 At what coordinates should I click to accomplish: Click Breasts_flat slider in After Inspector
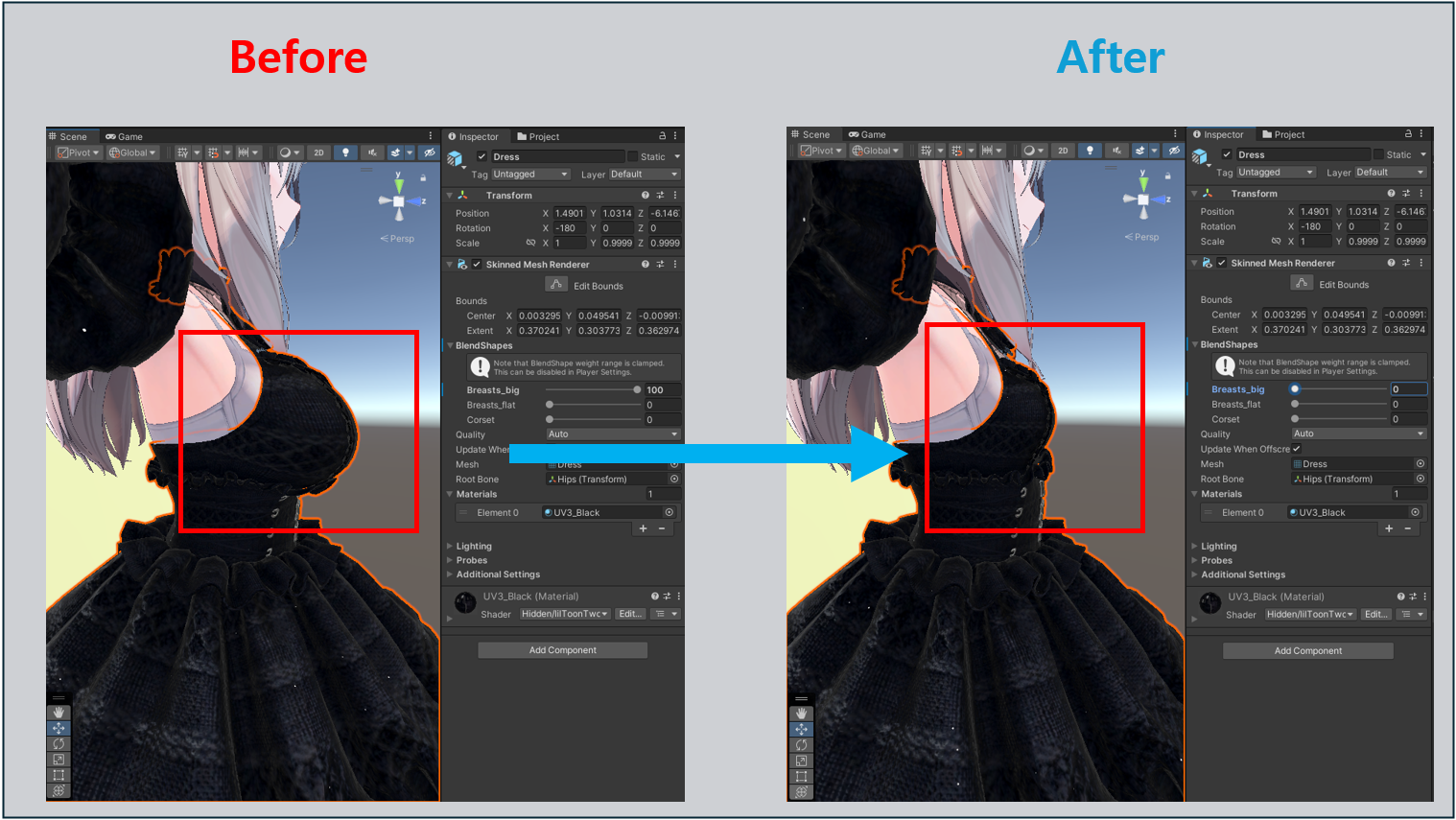pyautogui.click(x=1340, y=404)
